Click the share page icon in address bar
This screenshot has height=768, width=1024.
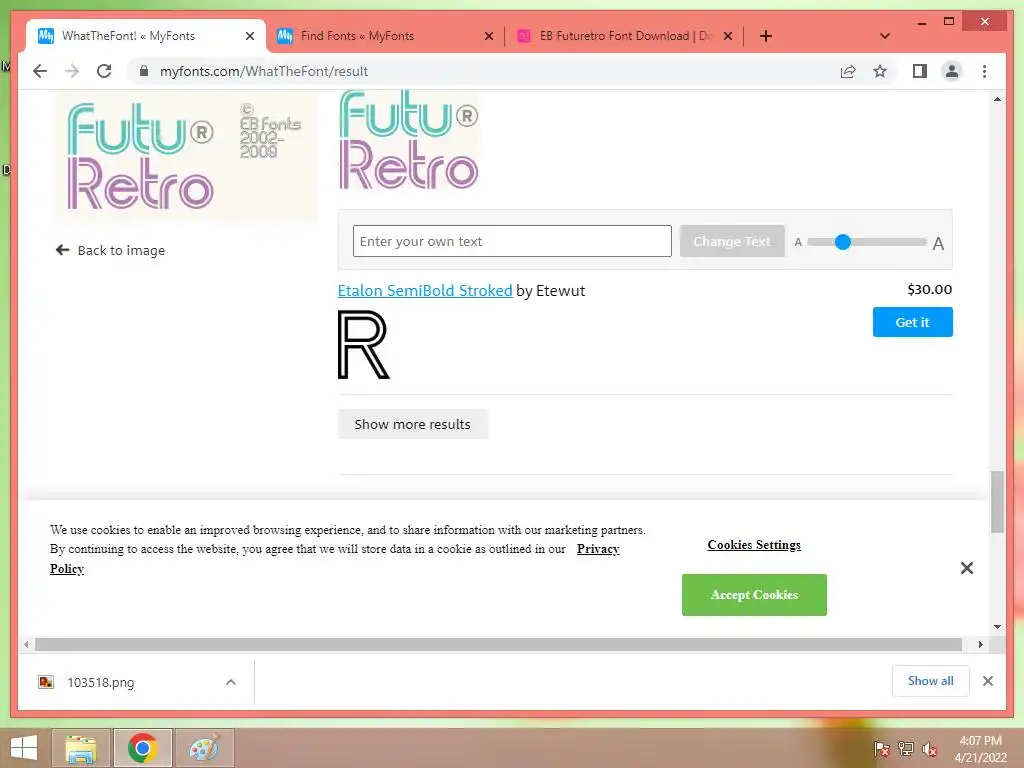(x=848, y=71)
